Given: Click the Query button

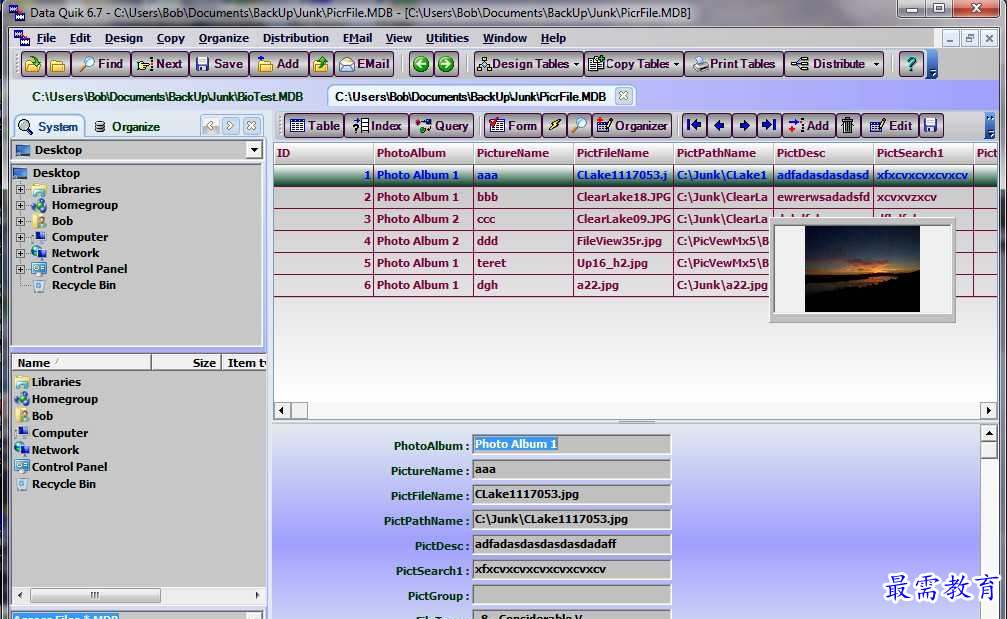Looking at the screenshot, I should point(442,126).
